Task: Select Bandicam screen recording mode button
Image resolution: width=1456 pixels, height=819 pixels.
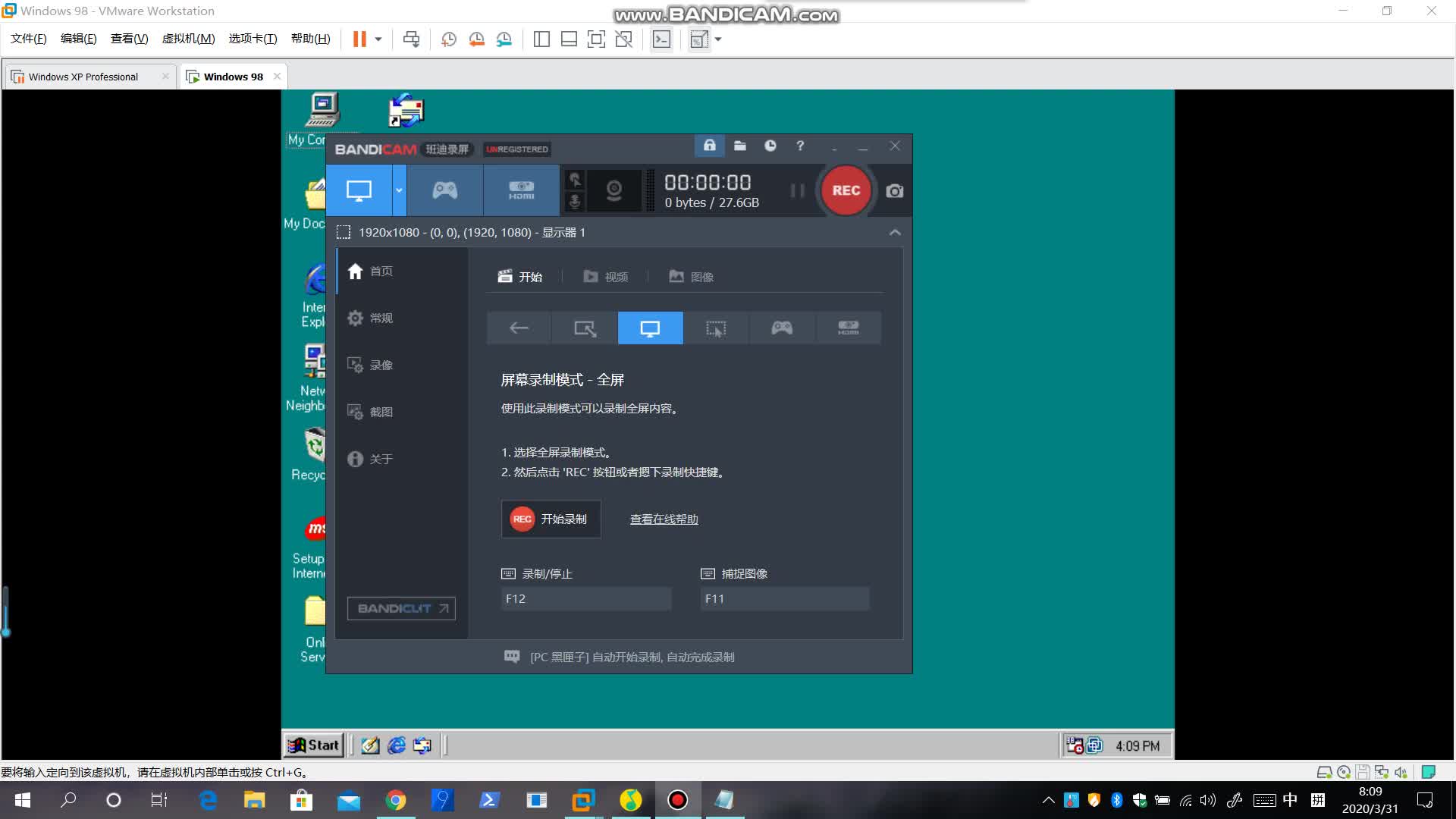Action: (359, 190)
